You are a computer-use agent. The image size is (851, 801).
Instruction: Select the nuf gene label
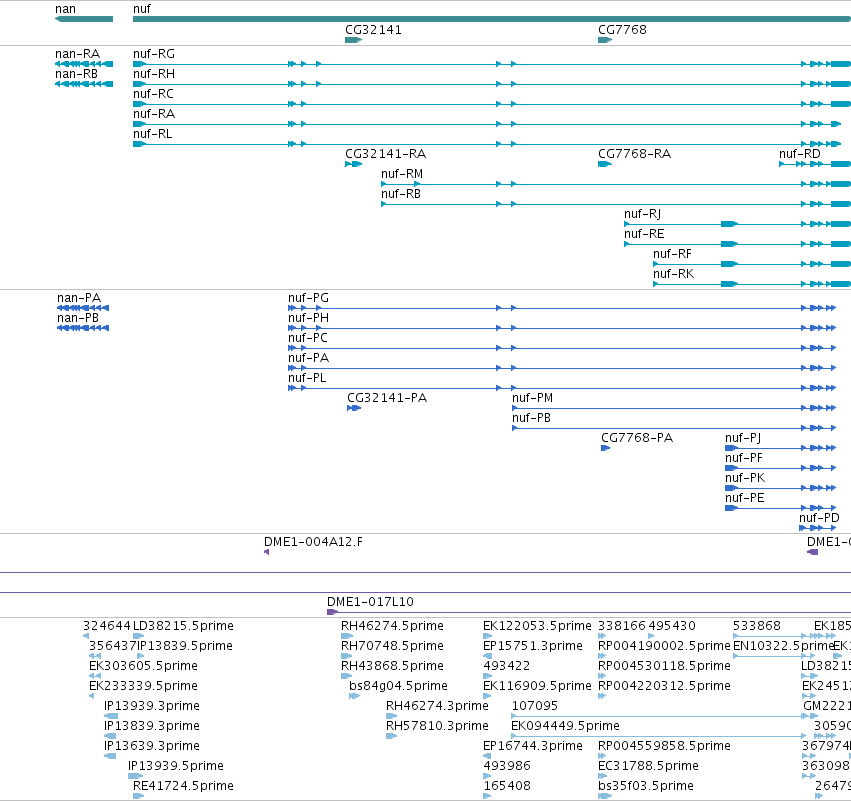[142, 9]
